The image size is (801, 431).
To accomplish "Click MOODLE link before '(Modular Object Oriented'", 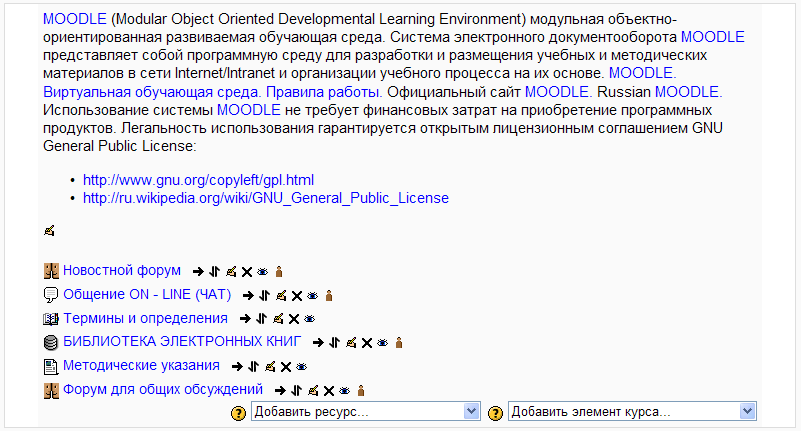I will pyautogui.click(x=75, y=19).
